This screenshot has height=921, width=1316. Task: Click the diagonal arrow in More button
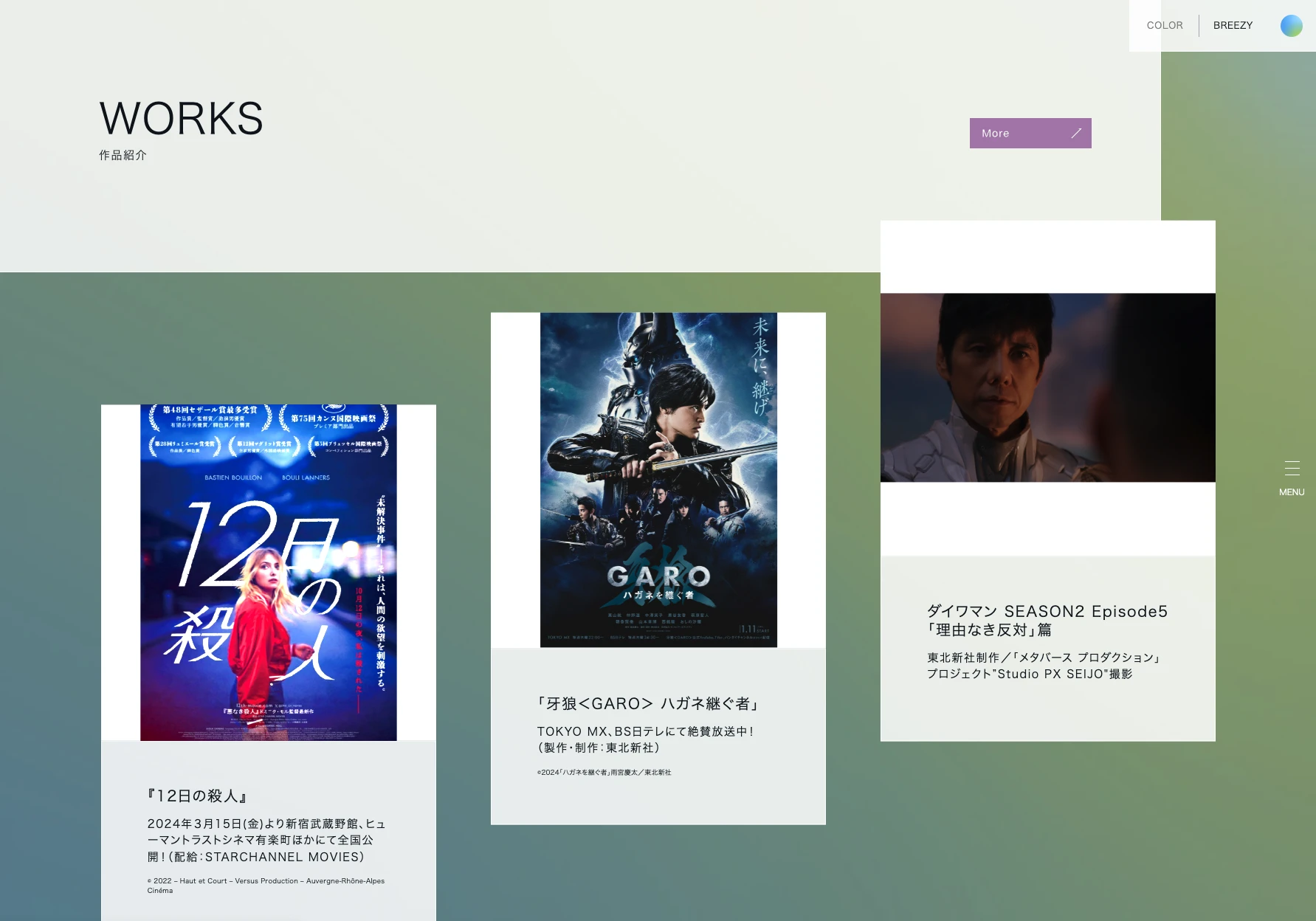[1076, 133]
